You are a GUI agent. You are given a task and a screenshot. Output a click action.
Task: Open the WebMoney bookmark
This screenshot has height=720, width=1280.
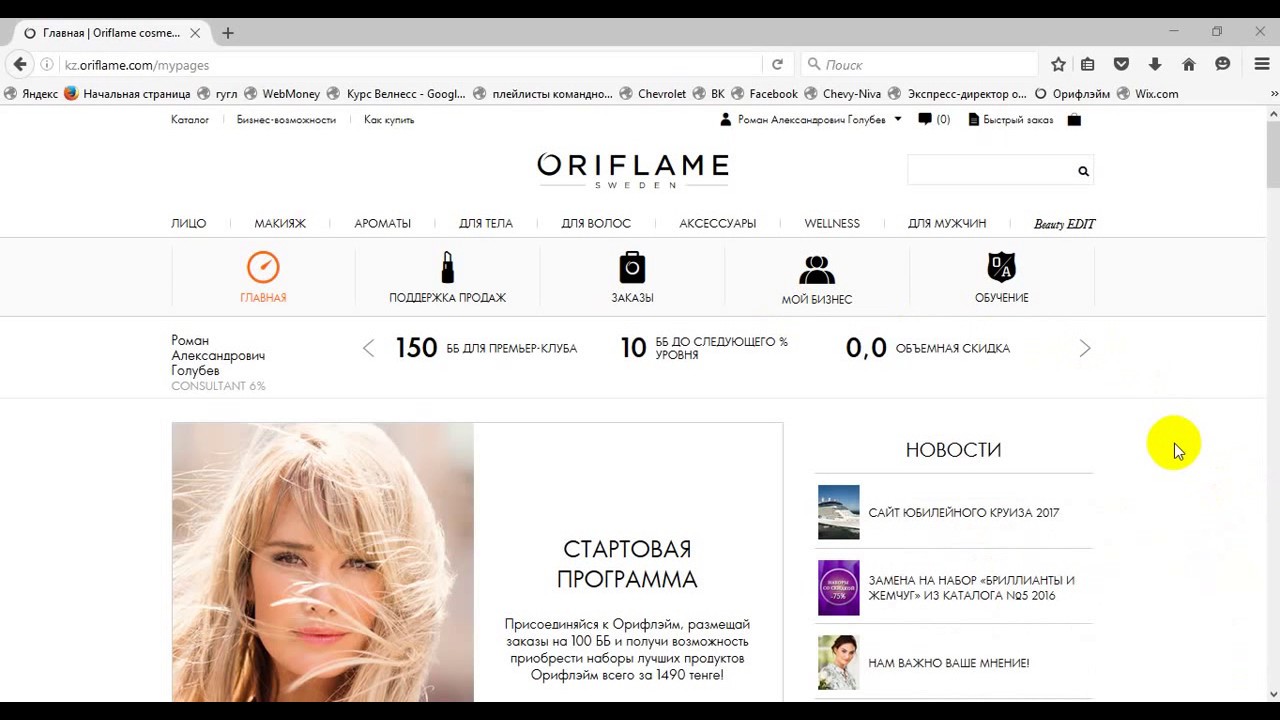(x=282, y=94)
